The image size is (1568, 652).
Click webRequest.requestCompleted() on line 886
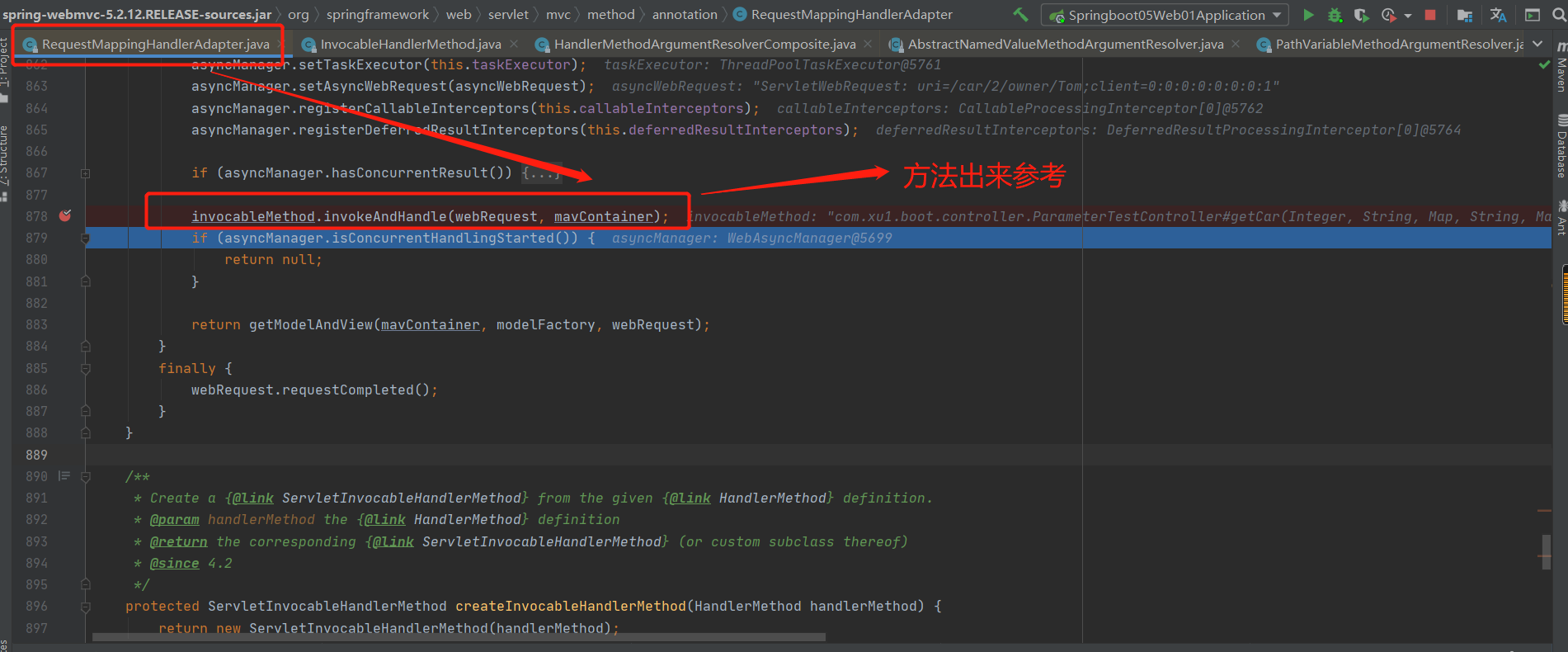click(x=310, y=390)
